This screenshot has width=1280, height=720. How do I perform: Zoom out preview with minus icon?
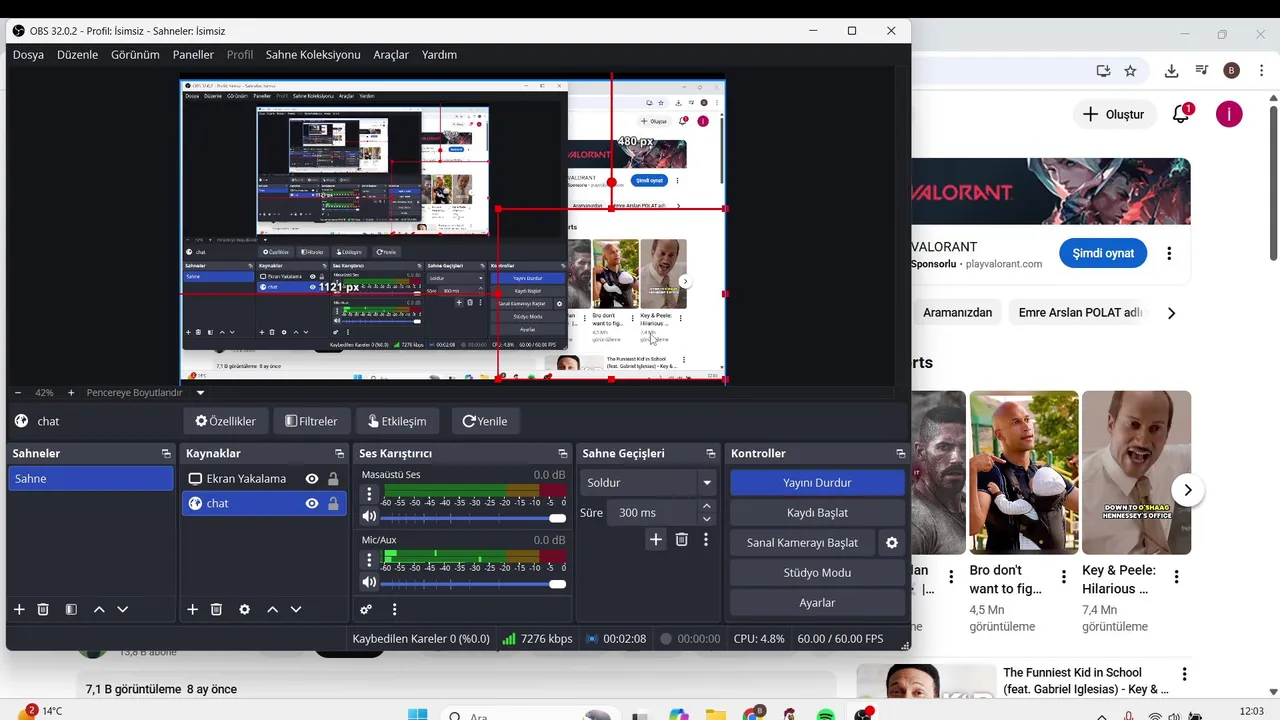pos(18,393)
